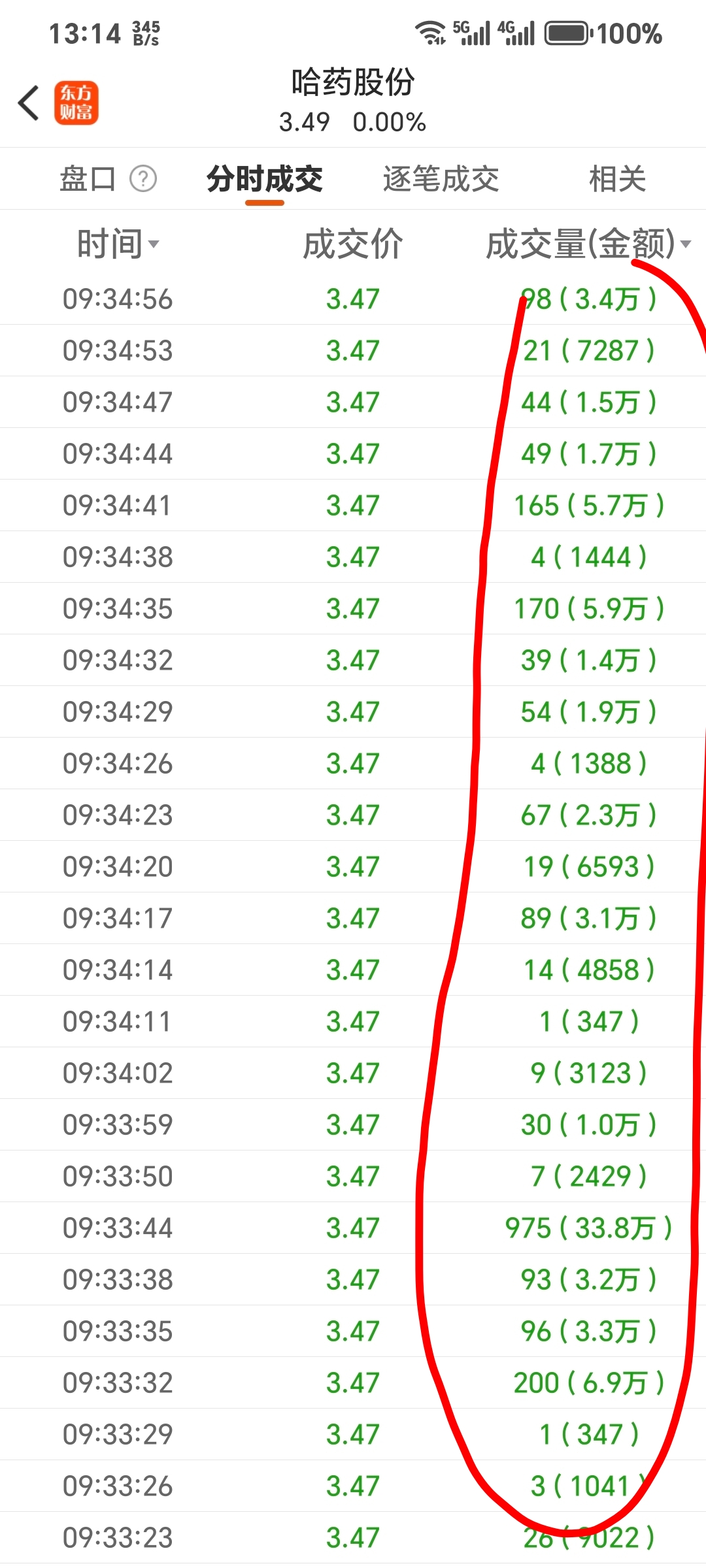Open the 盘口 tab

(x=88, y=178)
